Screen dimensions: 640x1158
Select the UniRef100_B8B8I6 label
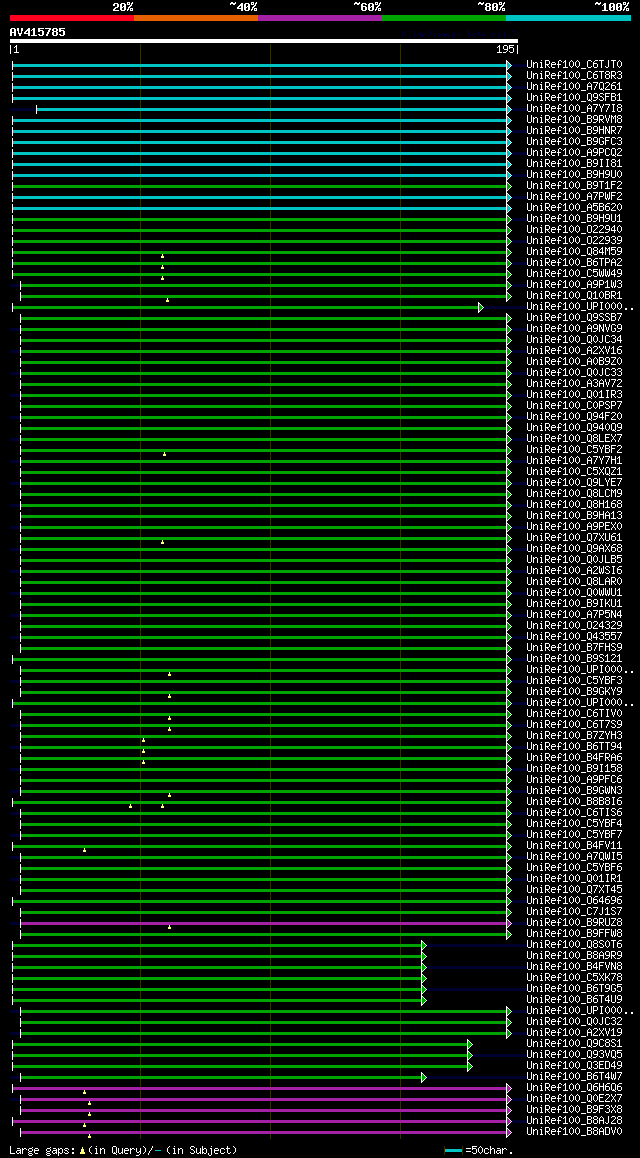pos(574,801)
